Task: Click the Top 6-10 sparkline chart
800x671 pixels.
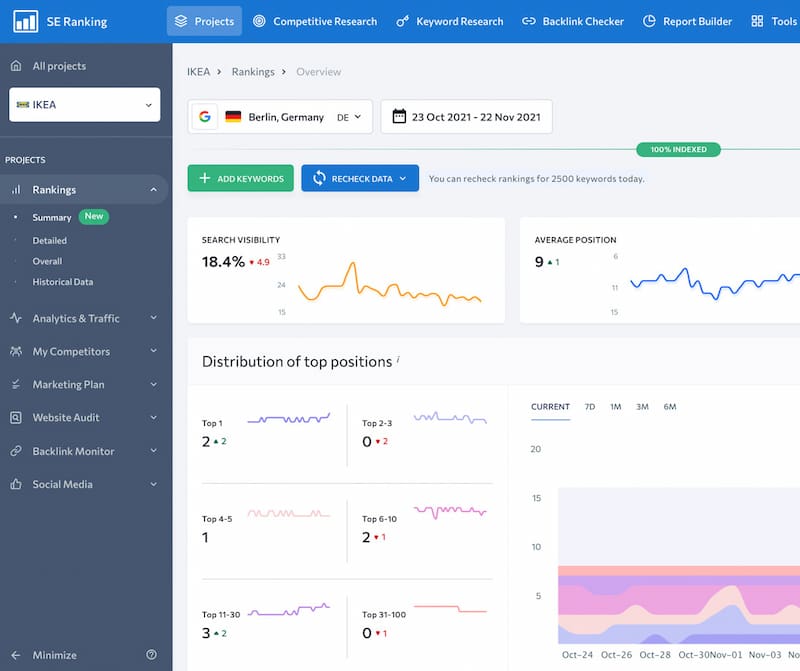Action: click(450, 512)
